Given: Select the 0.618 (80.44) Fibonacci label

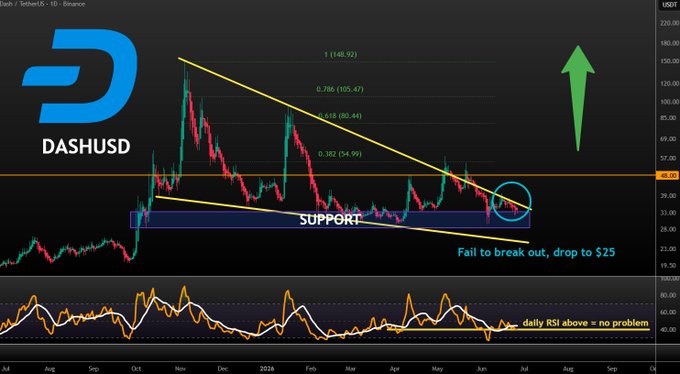Looking at the screenshot, I should point(340,116).
